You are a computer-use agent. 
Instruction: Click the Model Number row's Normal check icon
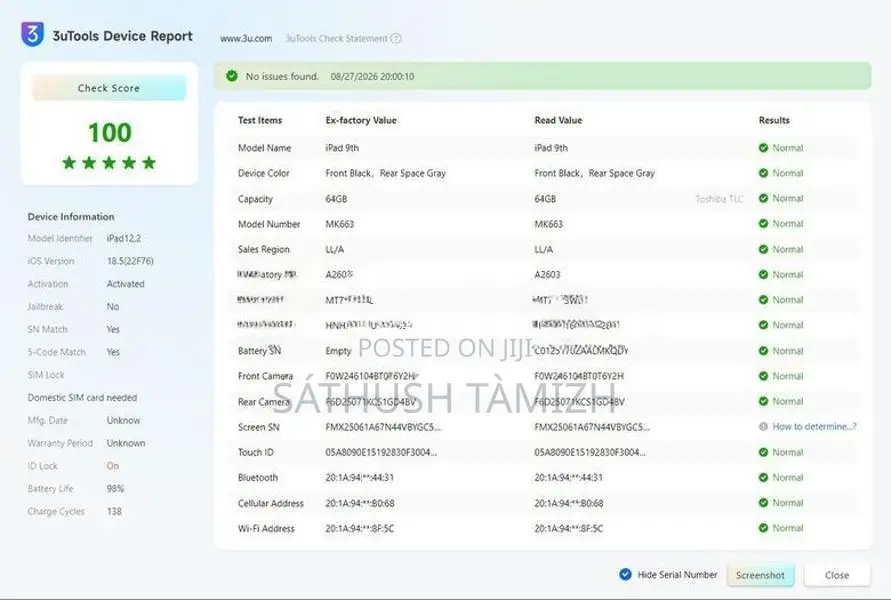(763, 224)
